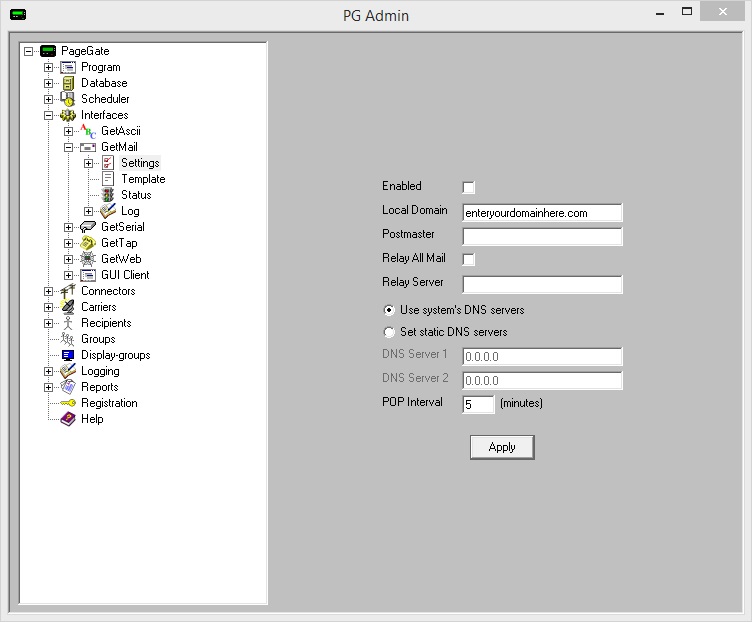Select the Template tree label
This screenshot has height=622, width=752.
coord(143,179)
